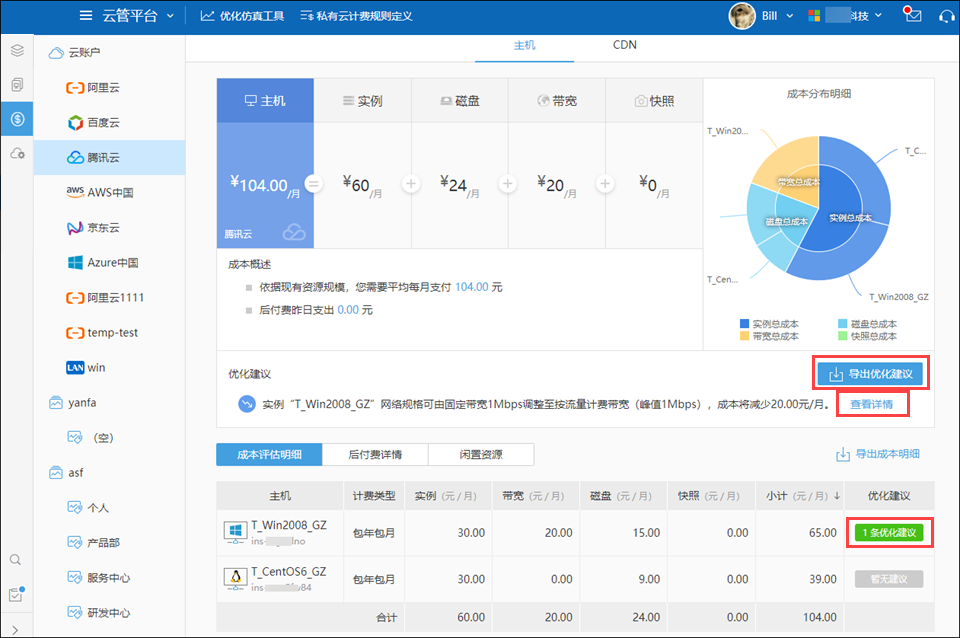Open the hamburger menu beside 云管平台

tap(87, 16)
